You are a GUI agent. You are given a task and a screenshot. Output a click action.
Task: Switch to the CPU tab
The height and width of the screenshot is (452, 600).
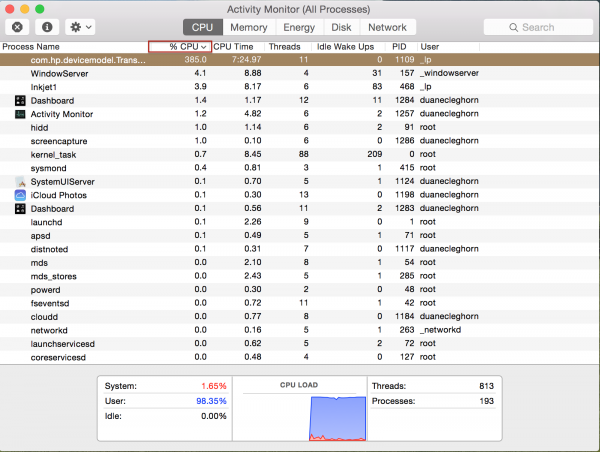point(202,28)
